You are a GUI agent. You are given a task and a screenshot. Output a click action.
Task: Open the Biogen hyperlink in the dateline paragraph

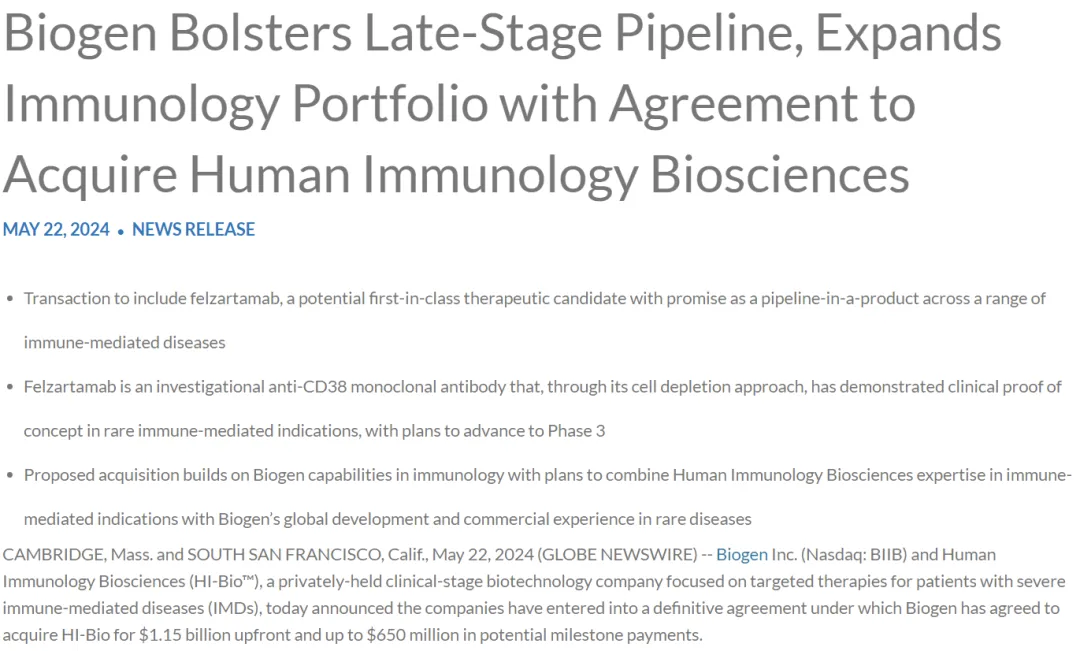click(x=742, y=554)
